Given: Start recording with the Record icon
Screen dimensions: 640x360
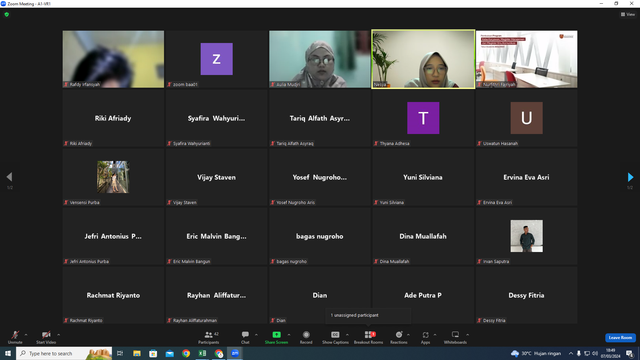Looking at the screenshot, I should [x=306, y=337].
